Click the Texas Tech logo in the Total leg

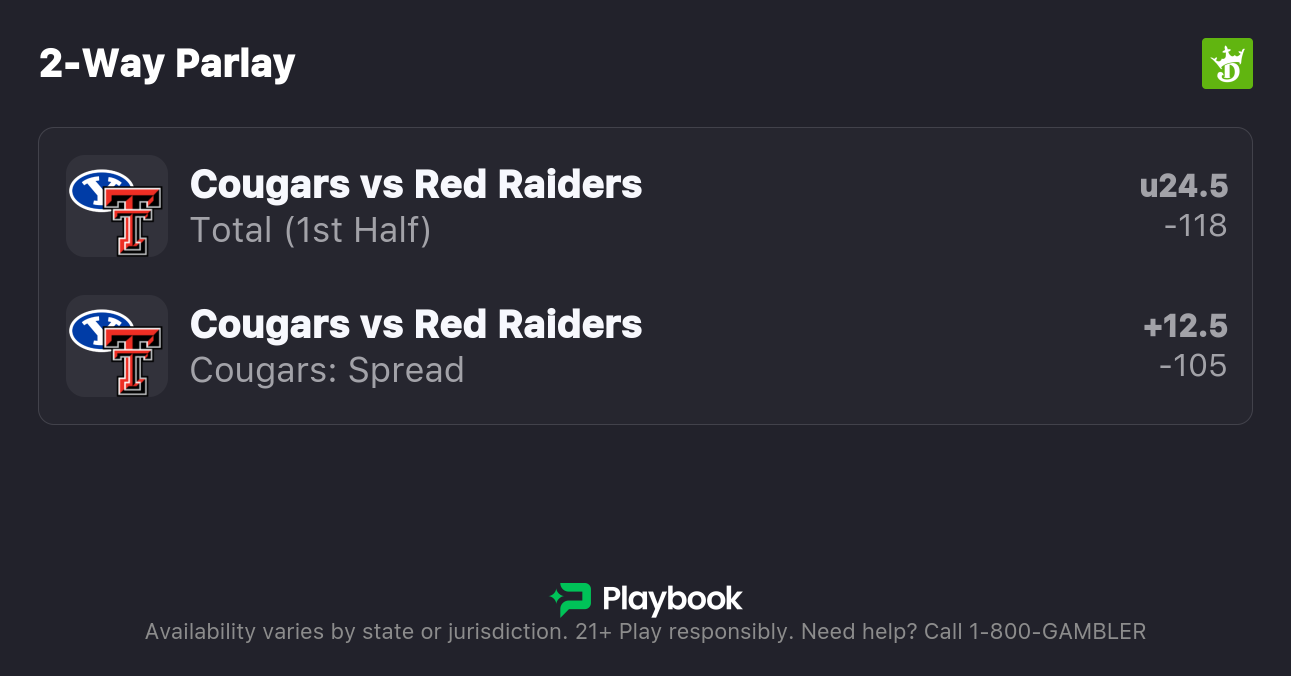(133, 219)
